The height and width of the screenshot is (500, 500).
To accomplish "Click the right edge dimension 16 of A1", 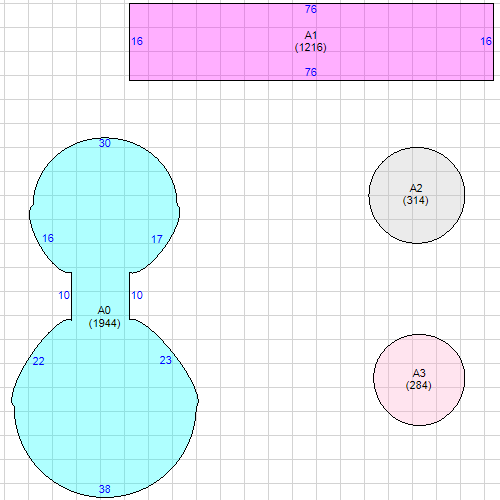I will tap(486, 41).
